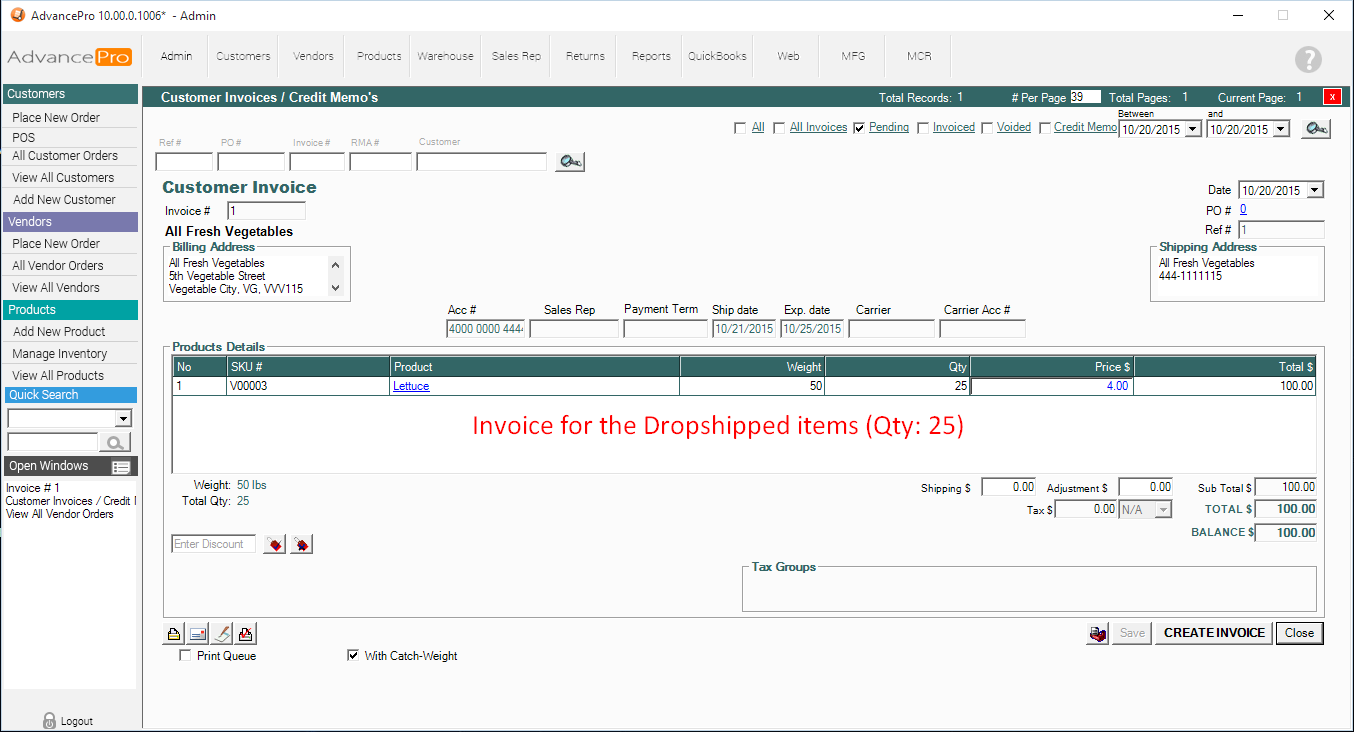The image size is (1354, 732).
Task: Open the Warehouse menu
Action: point(445,56)
